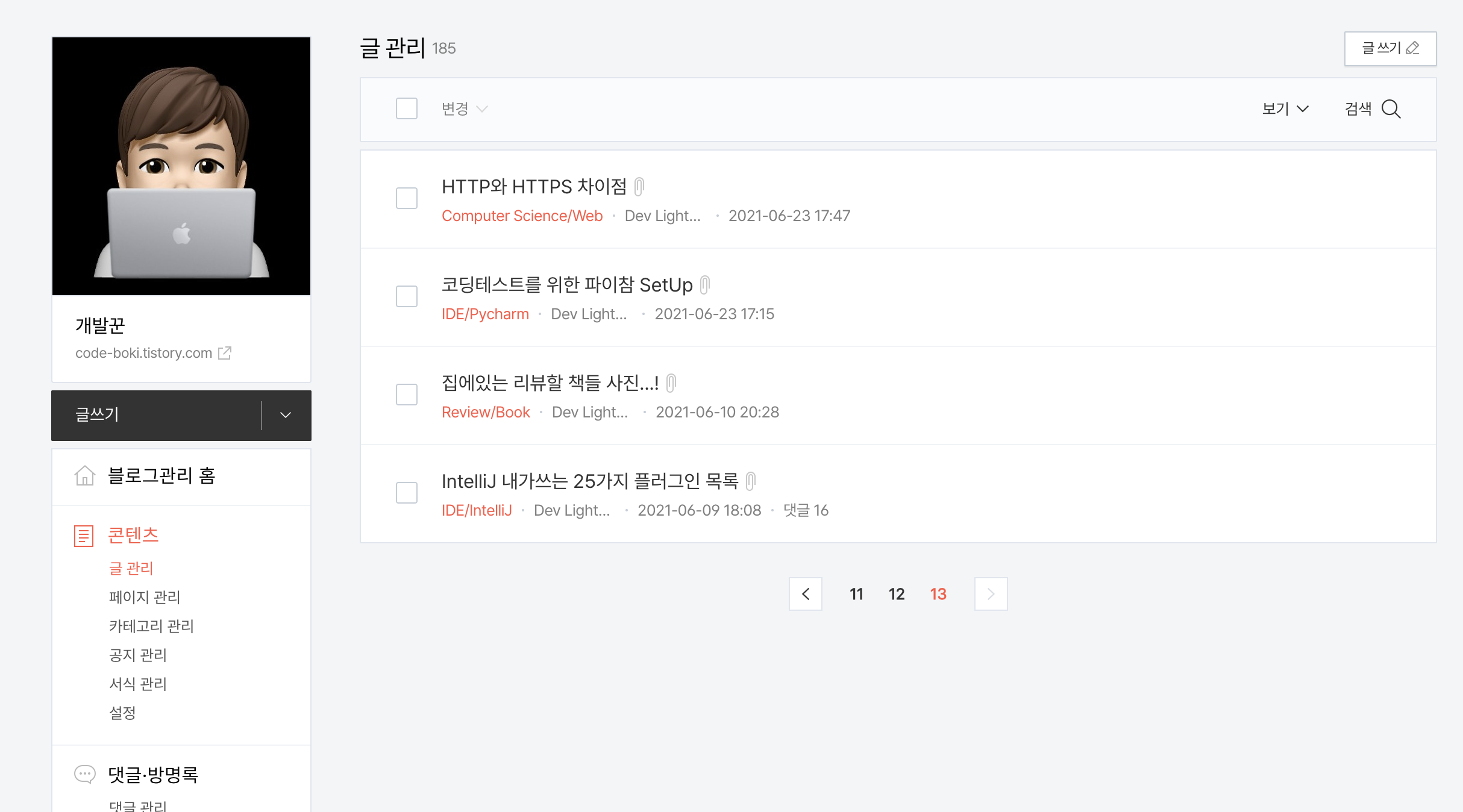Image resolution: width=1463 pixels, height=812 pixels.
Task: Click the top-right 글쓰기 button
Action: tap(1390, 48)
